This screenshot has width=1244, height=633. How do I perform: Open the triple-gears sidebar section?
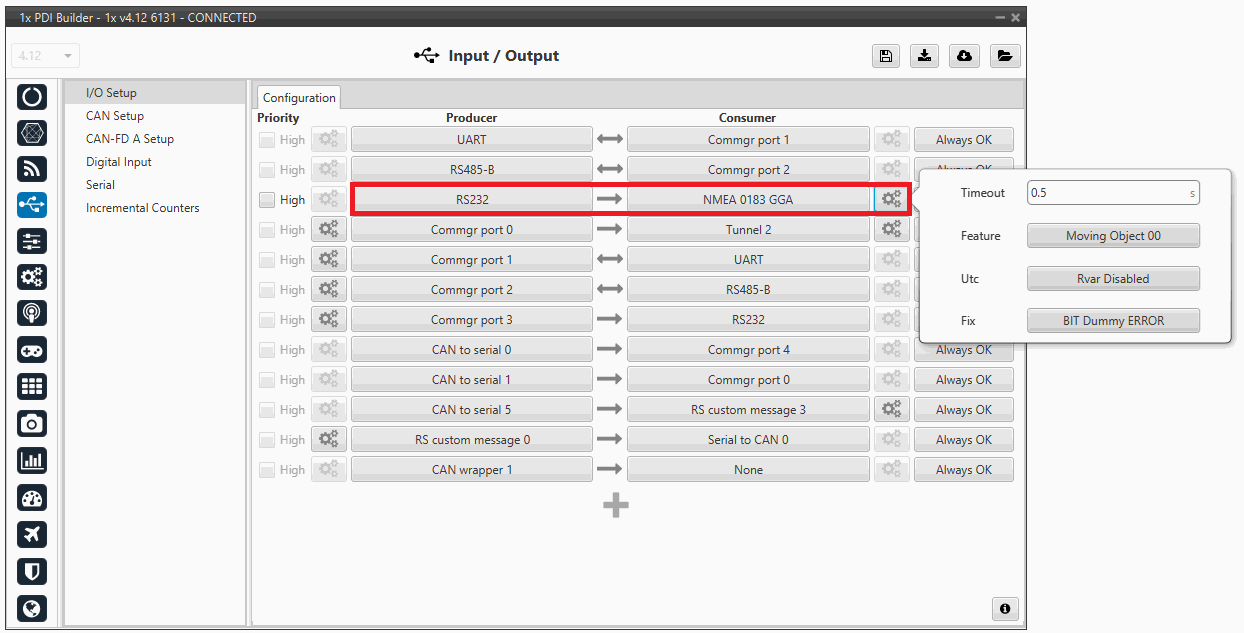32,277
